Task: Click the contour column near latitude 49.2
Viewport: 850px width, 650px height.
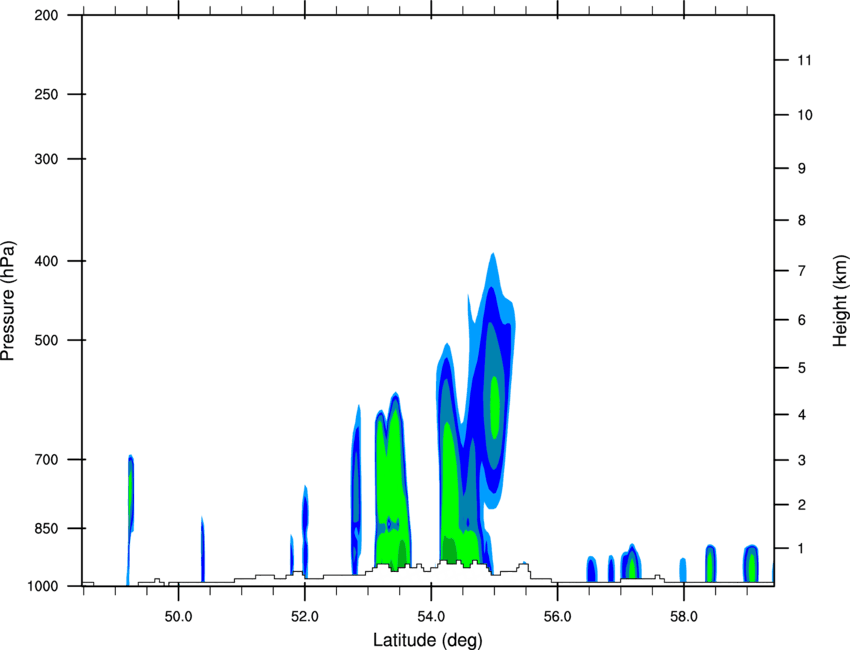Action: click(x=130, y=520)
